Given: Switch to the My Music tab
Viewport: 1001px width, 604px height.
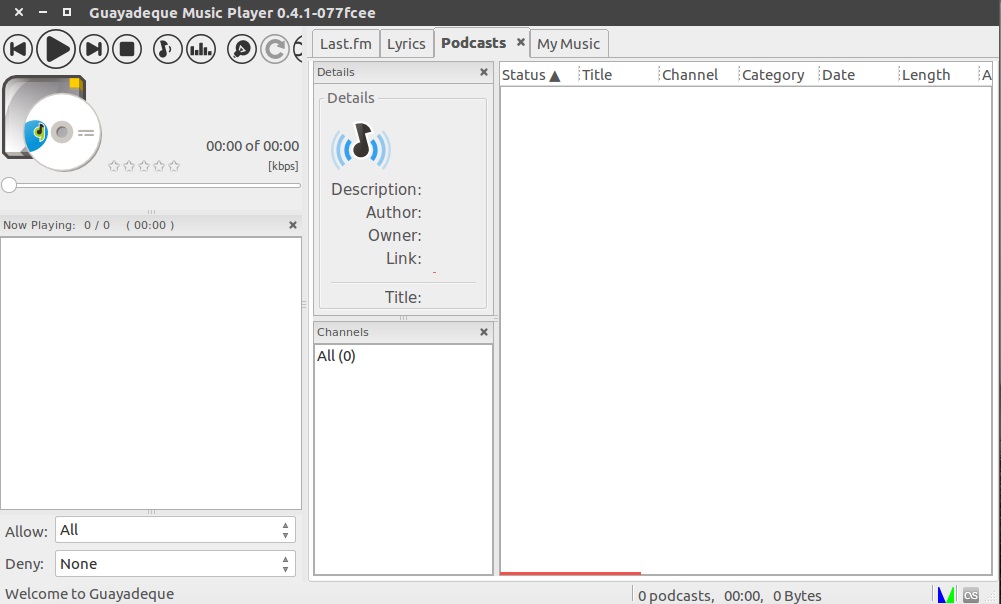Looking at the screenshot, I should point(568,44).
